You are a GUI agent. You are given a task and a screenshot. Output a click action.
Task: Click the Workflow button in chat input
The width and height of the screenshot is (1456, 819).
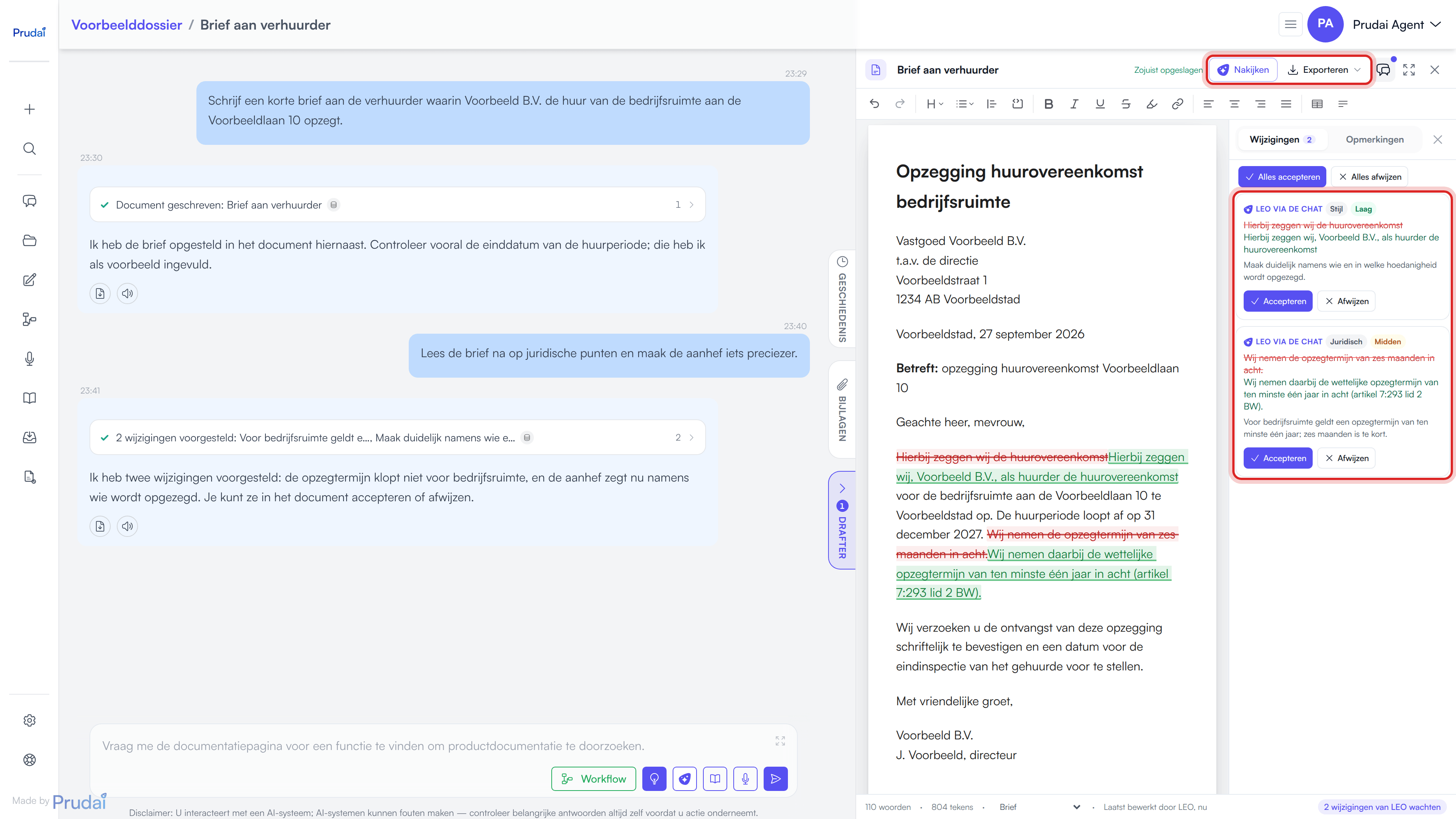[x=593, y=779]
